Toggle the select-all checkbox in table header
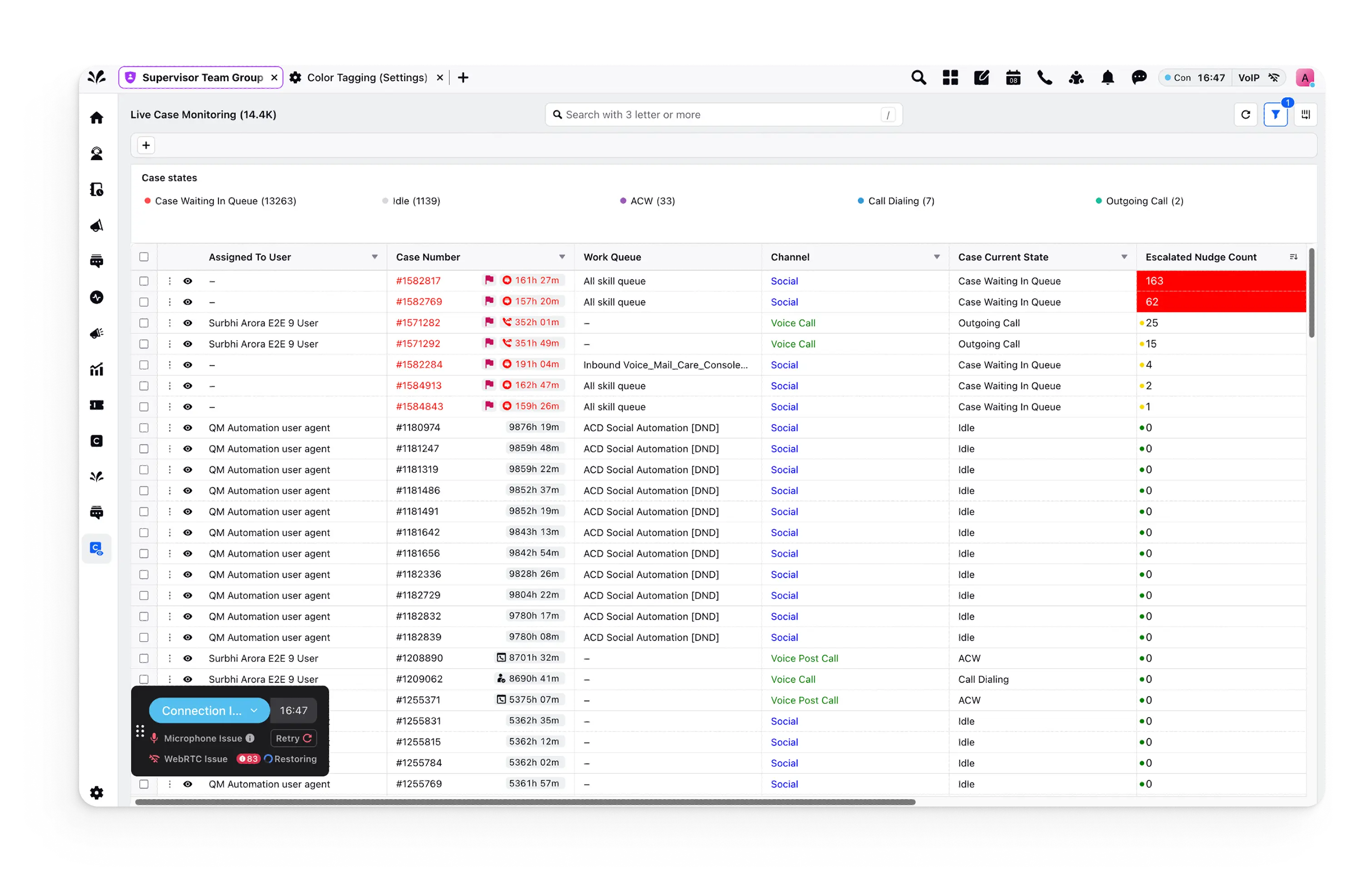This screenshot has height=891, width=1372. point(144,257)
